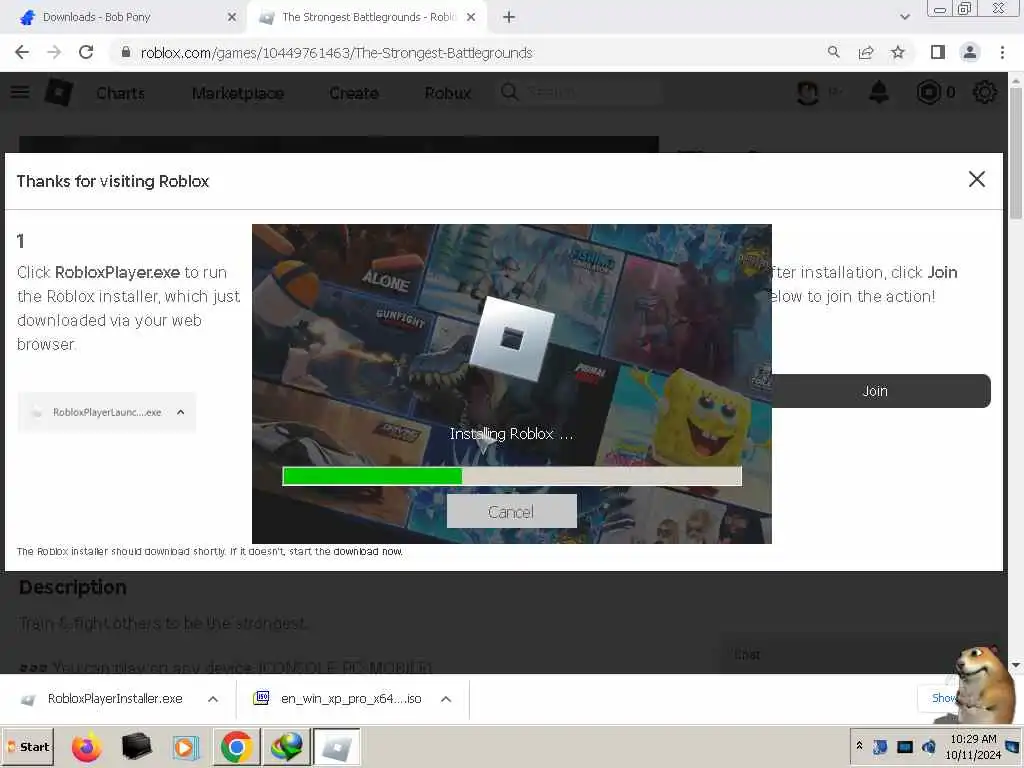1024x768 pixels.
Task: Open Roblox notifications bell
Action: [879, 92]
